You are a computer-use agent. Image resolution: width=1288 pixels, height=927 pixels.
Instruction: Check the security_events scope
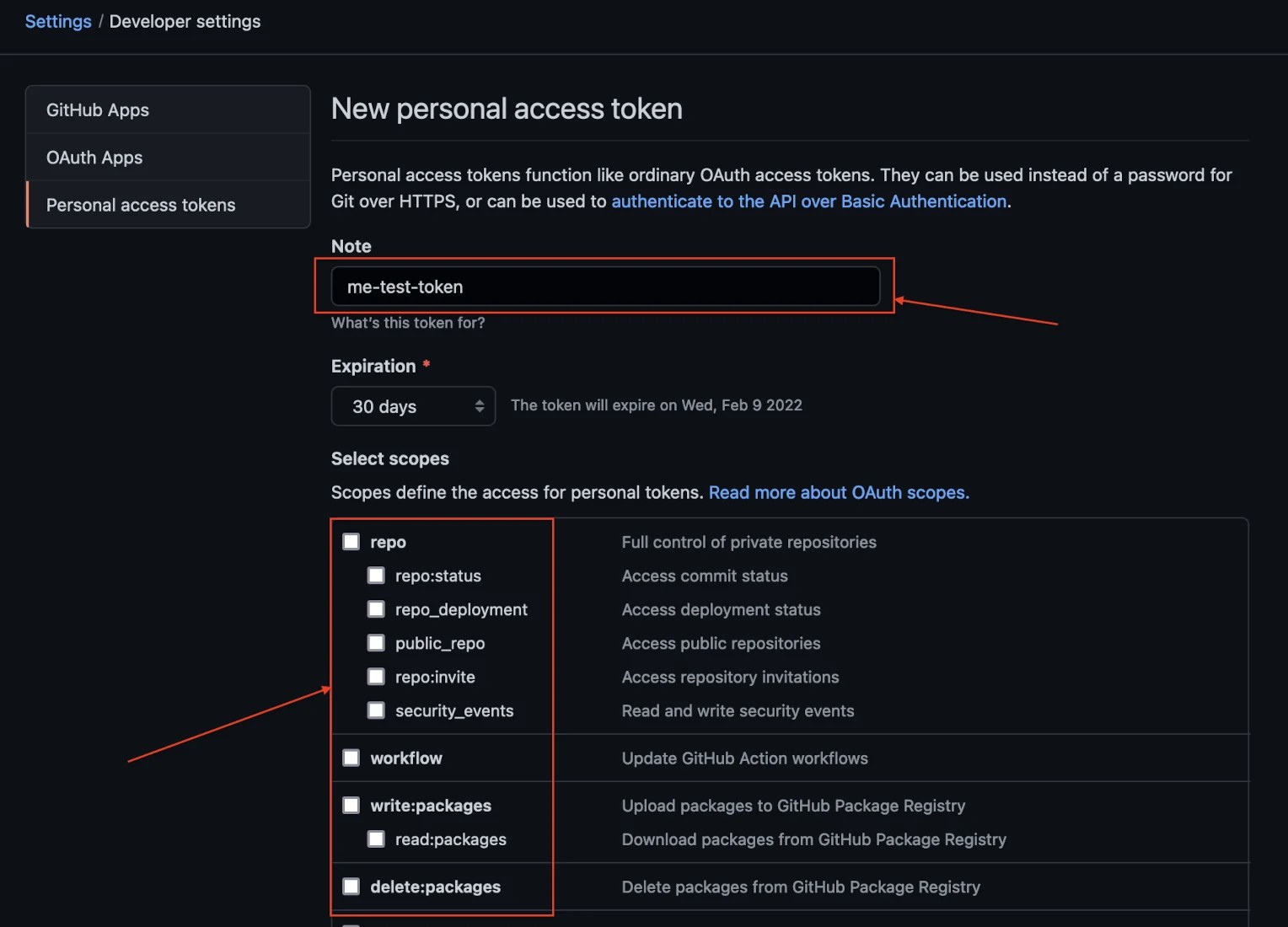pos(376,710)
